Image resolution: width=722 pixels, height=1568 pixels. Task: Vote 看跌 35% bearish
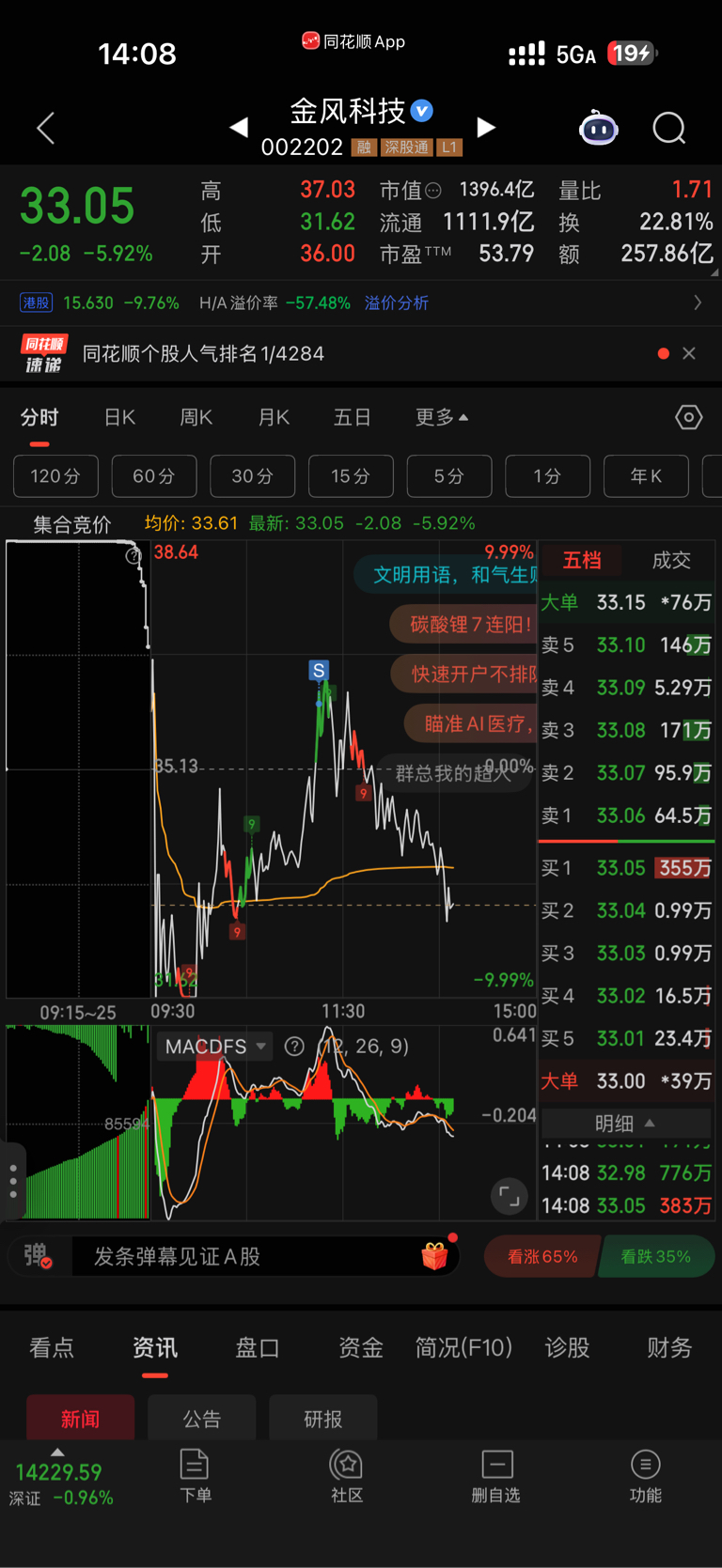coord(655,1256)
